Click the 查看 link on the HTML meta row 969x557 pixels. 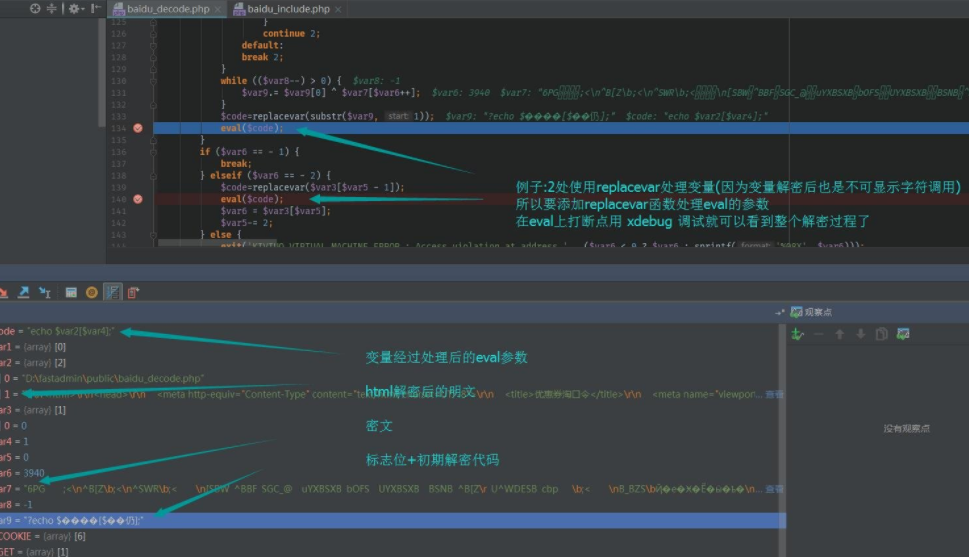[x=774, y=394]
